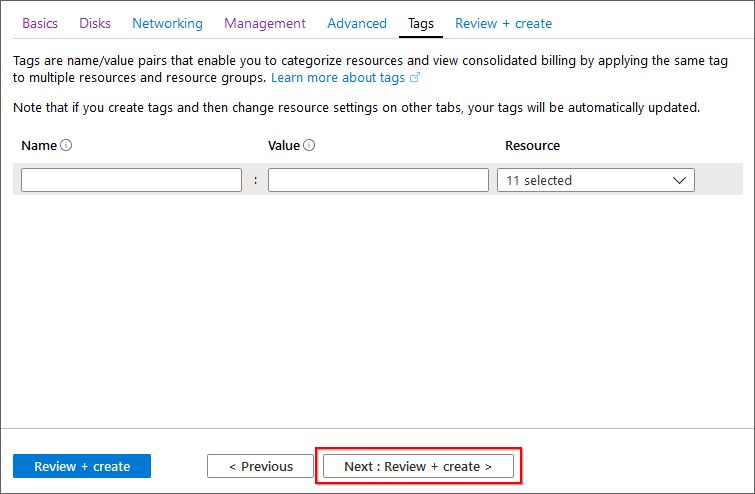Select the Management tab
The width and height of the screenshot is (755, 494).
pyautogui.click(x=264, y=23)
